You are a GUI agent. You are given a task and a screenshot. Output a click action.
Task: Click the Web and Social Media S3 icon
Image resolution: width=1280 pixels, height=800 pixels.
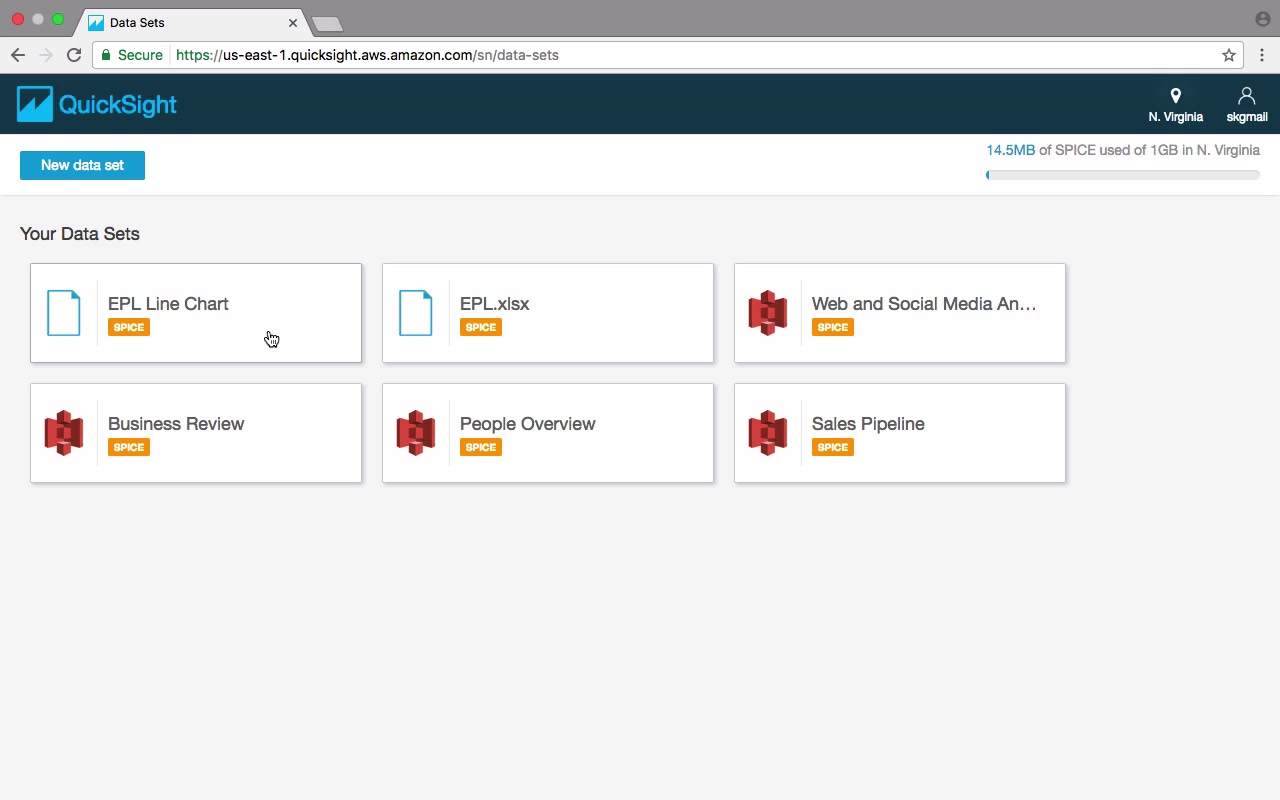coord(768,313)
